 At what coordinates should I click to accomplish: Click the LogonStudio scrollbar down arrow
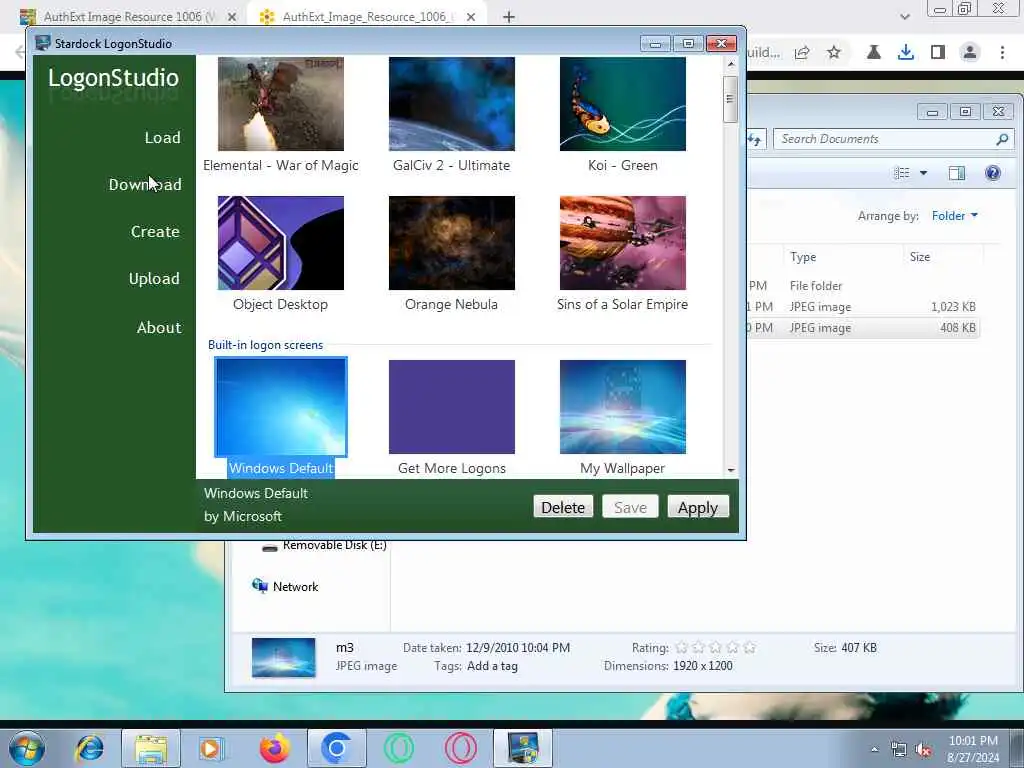[731, 470]
